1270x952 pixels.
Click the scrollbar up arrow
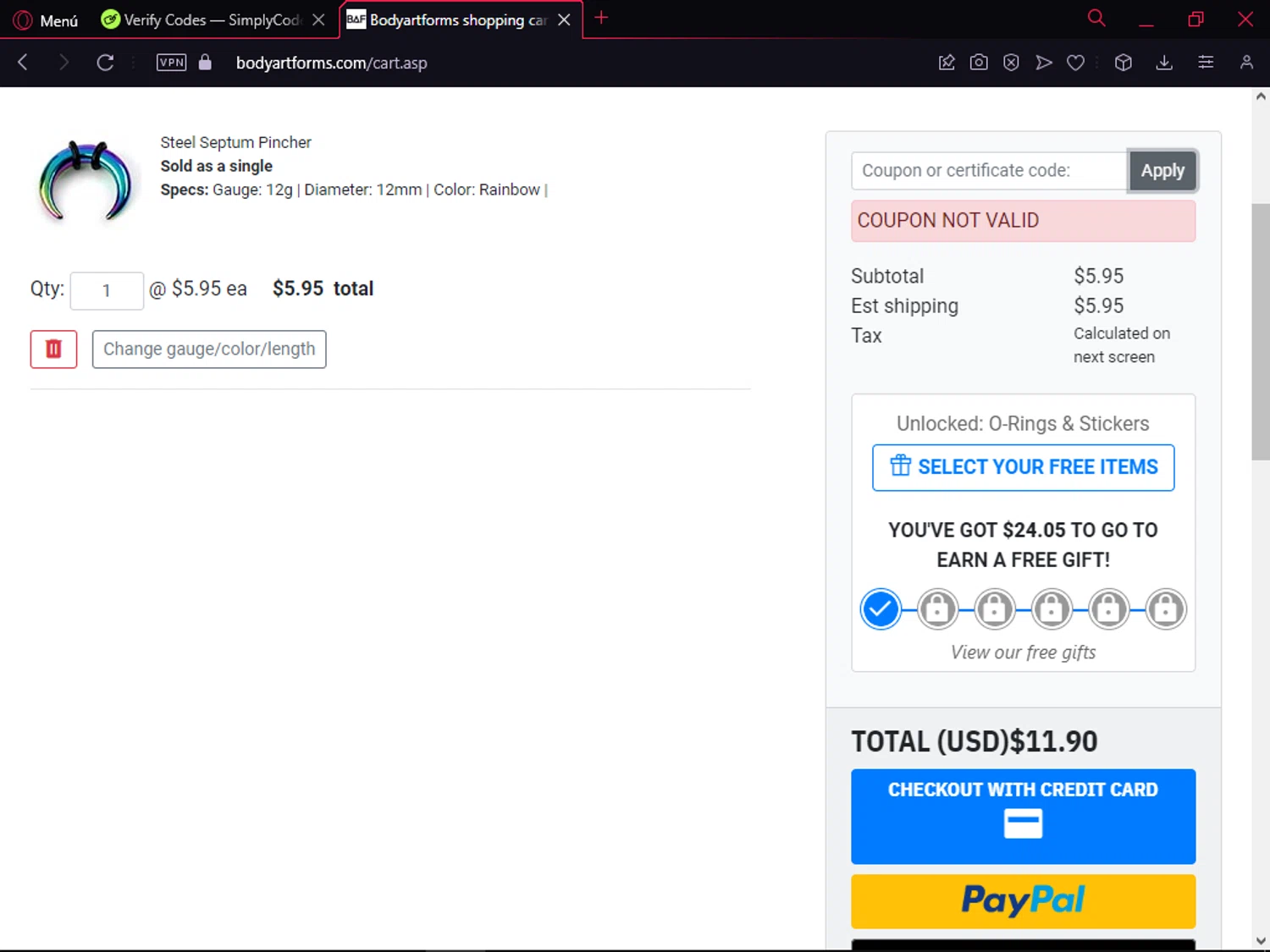1261,96
